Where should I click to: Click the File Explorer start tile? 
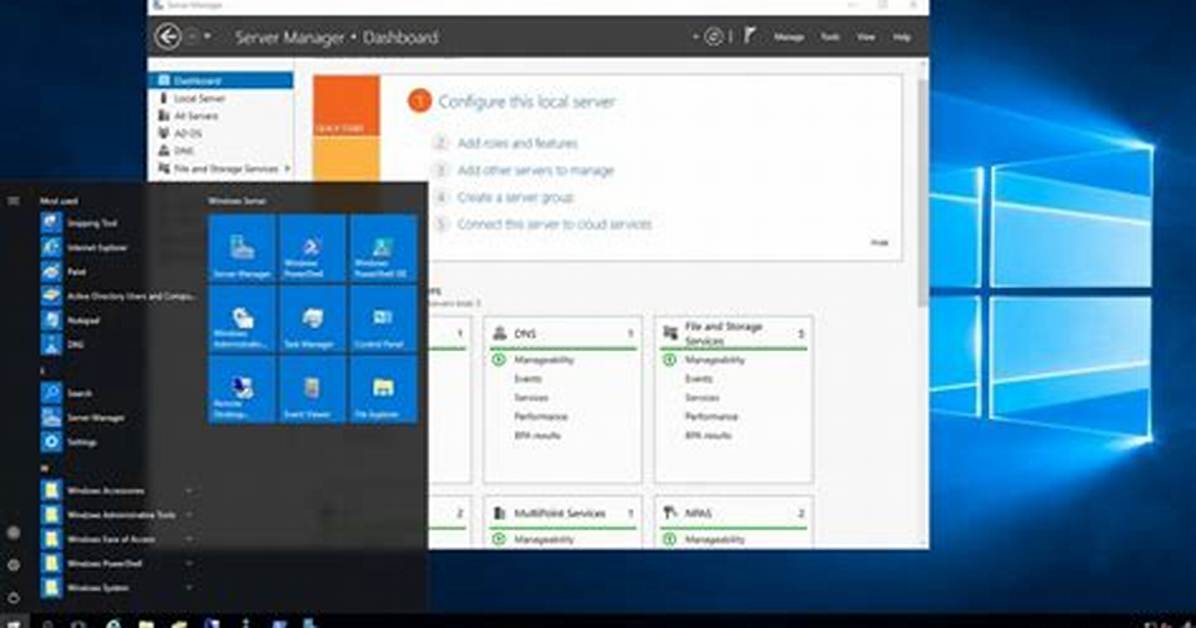click(x=383, y=389)
